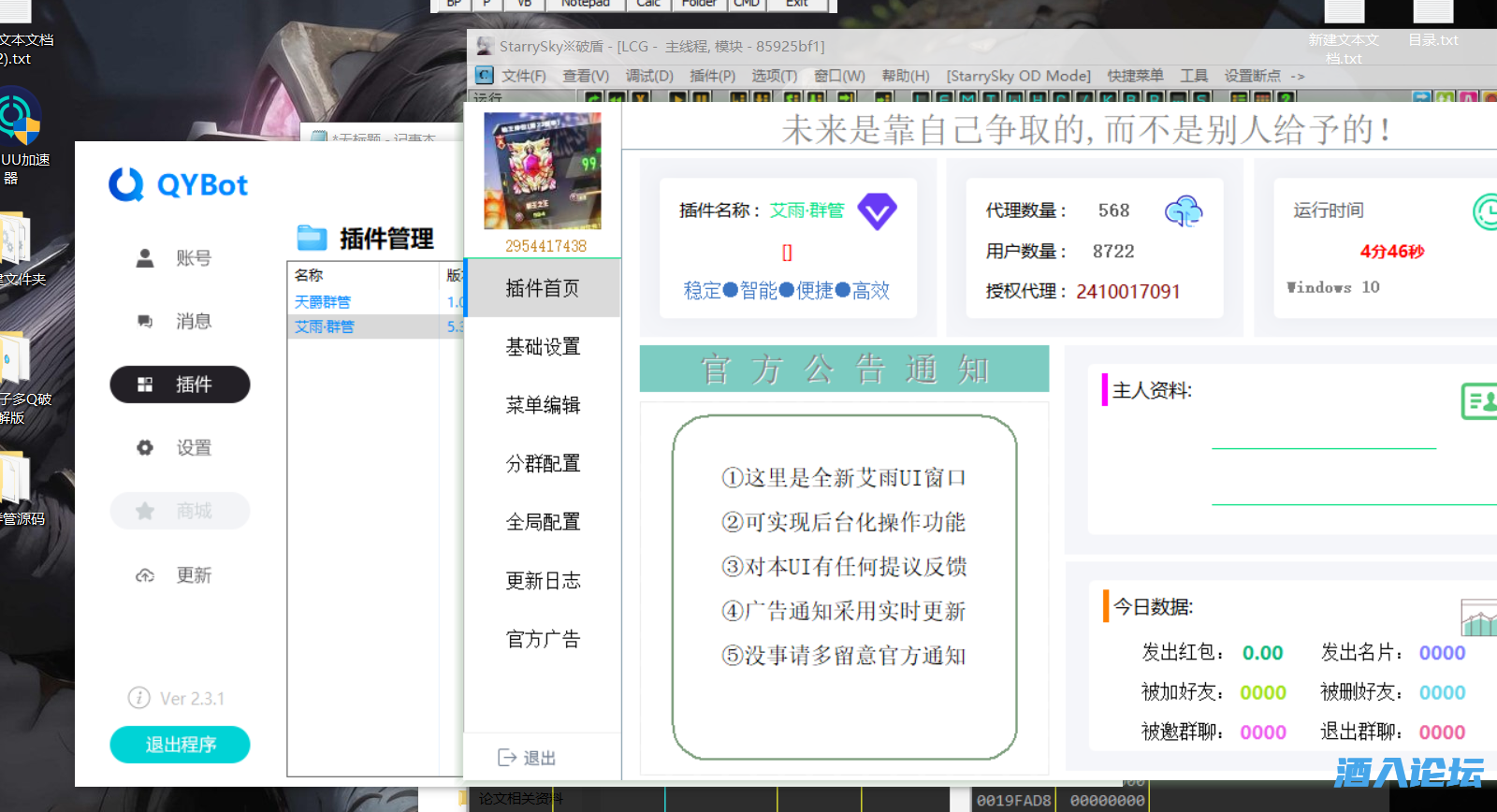
Task: Open 设置 settings in QYBot sidebar
Action: coord(180,448)
